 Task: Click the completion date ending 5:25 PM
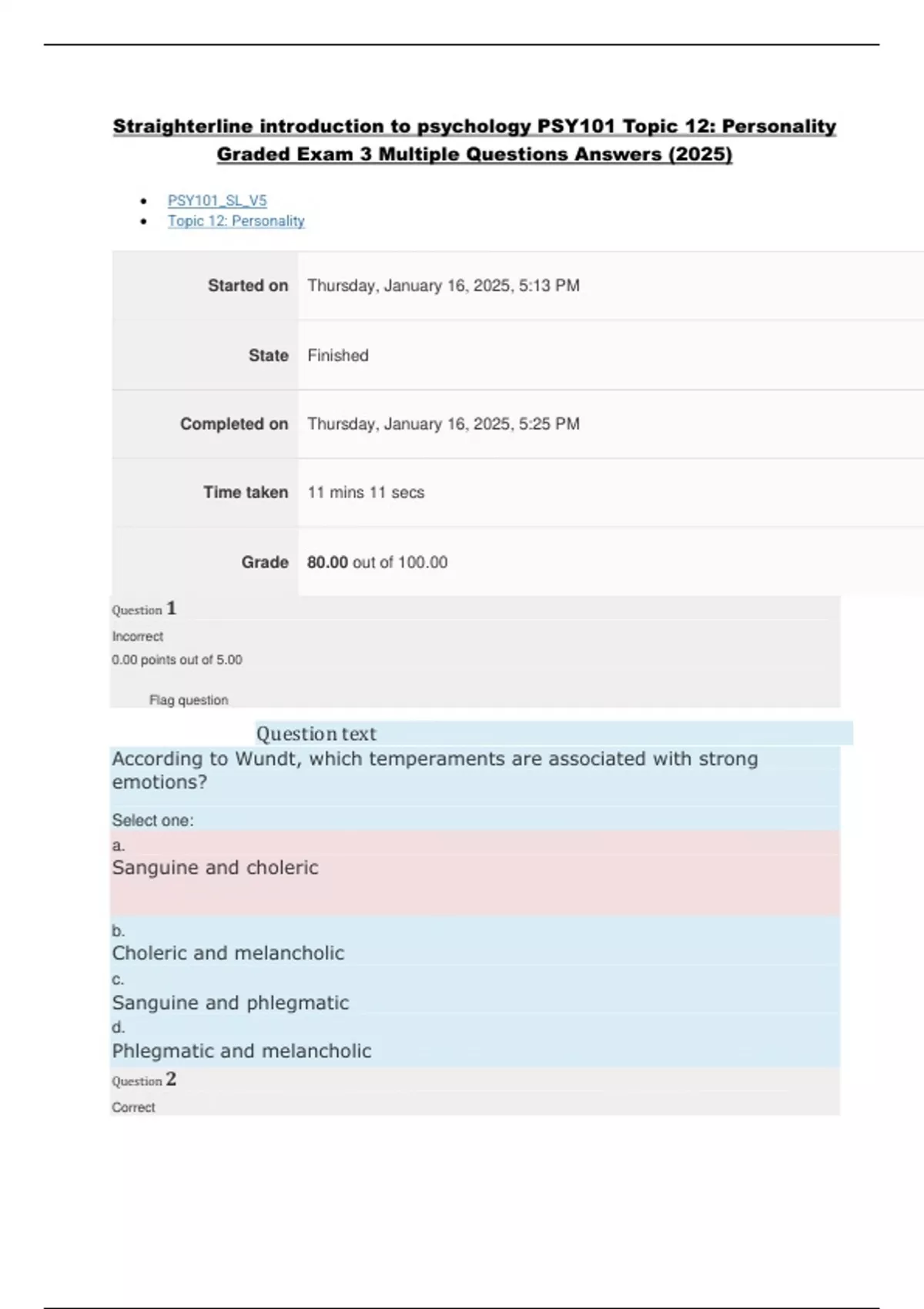tap(444, 424)
